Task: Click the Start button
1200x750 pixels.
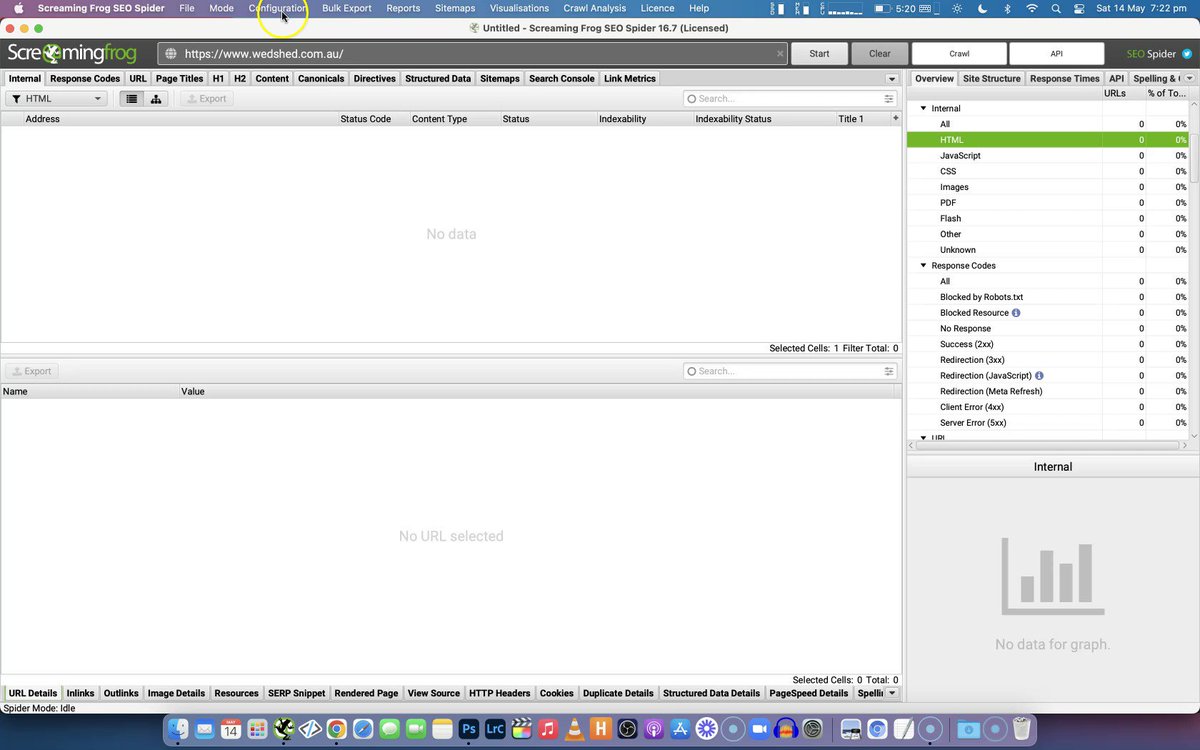Action: pos(819,54)
